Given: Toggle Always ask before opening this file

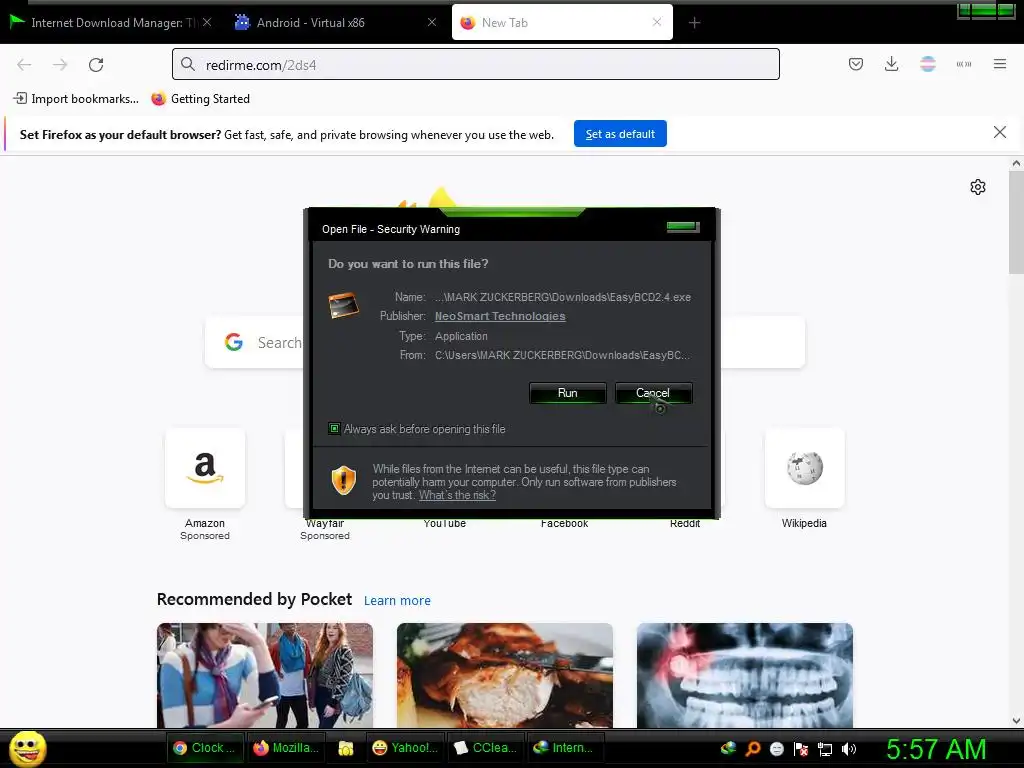Looking at the screenshot, I should [x=334, y=429].
